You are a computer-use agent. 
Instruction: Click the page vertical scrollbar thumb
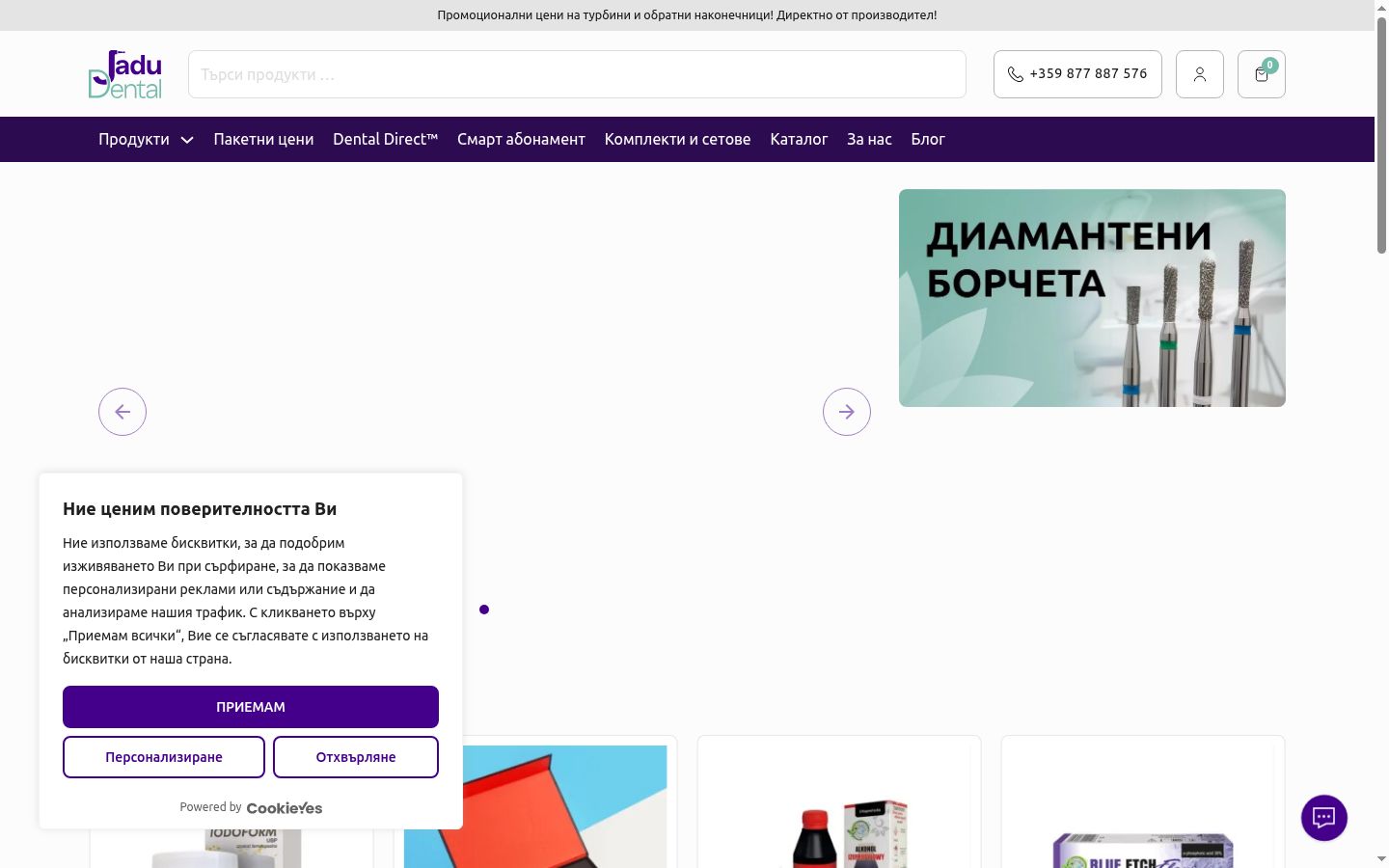point(1381,135)
